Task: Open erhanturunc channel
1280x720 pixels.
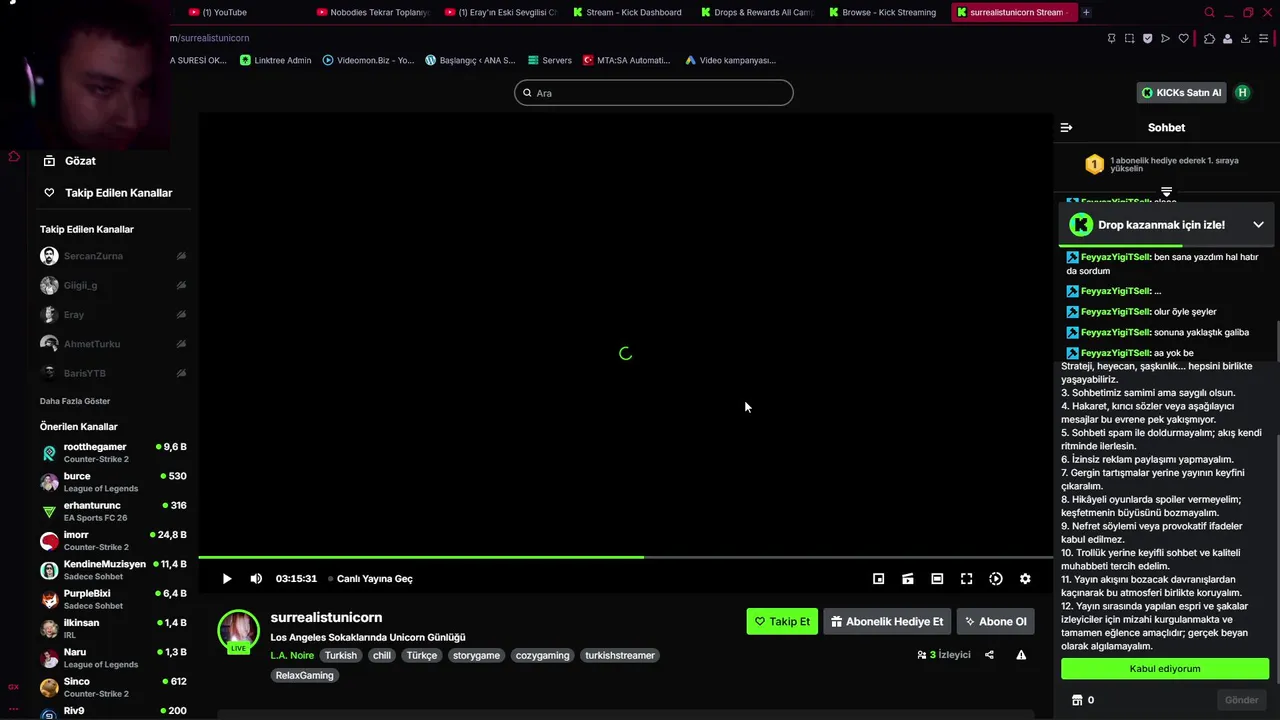Action: coord(113,511)
